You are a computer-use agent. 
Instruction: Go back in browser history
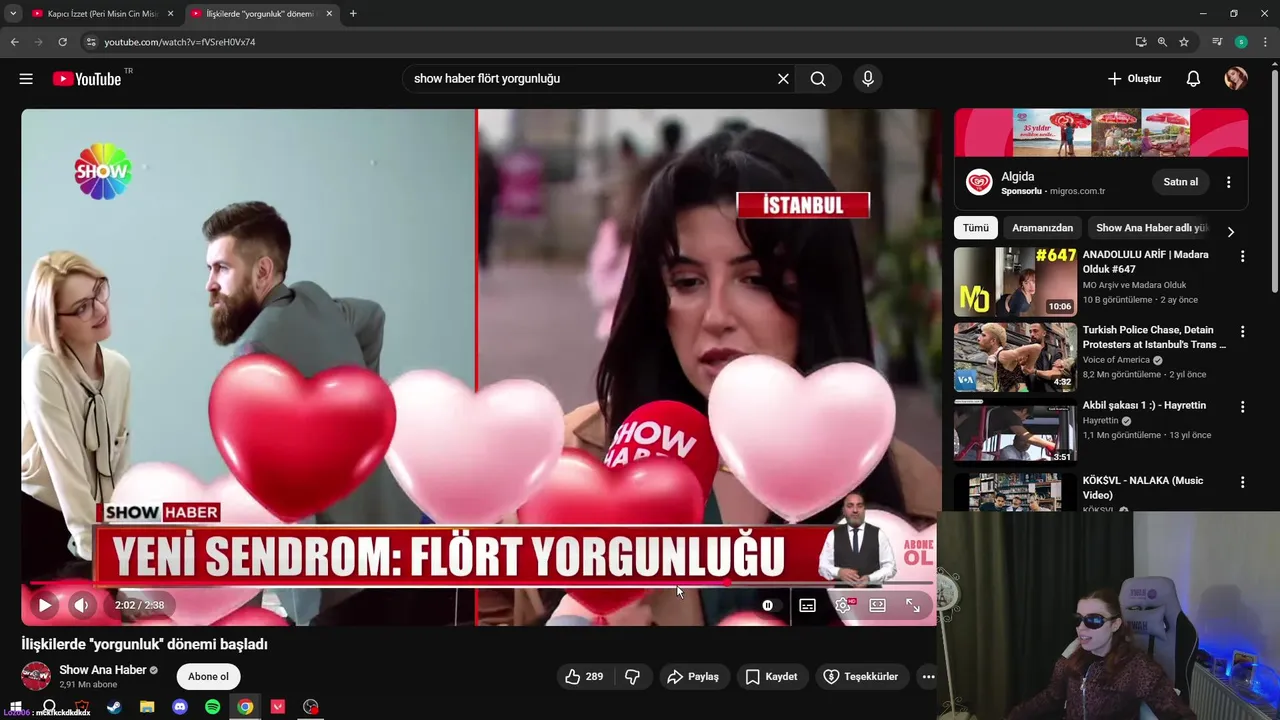pyautogui.click(x=14, y=42)
